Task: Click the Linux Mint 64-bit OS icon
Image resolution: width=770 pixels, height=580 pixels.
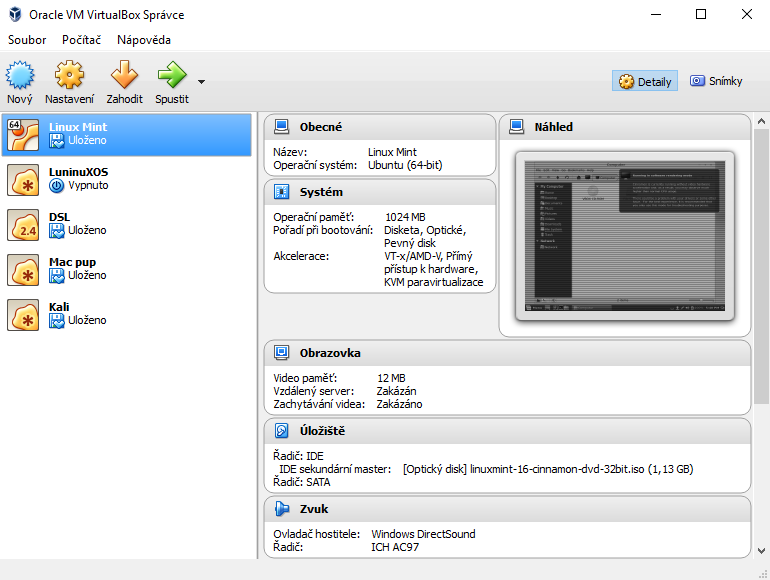Action: pyautogui.click(x=23, y=135)
